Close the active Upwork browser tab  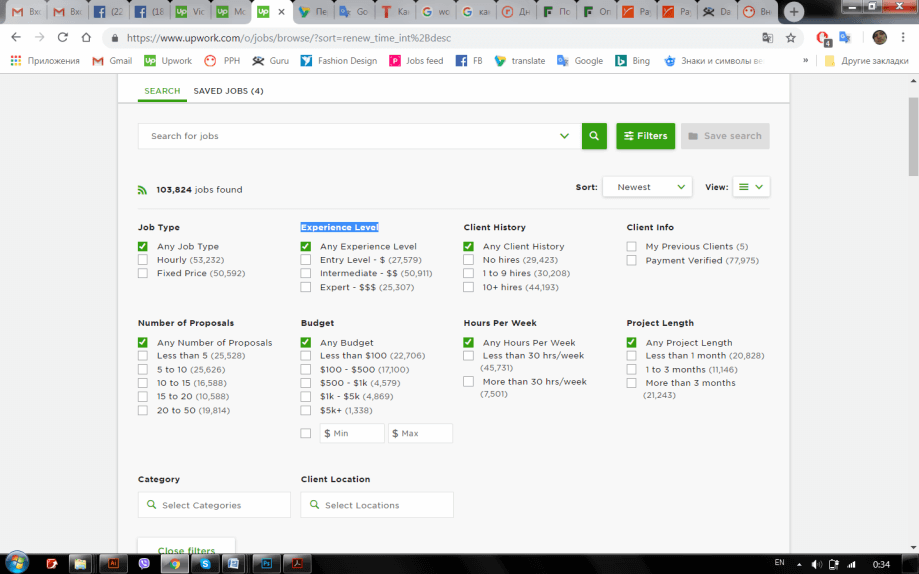(281, 12)
